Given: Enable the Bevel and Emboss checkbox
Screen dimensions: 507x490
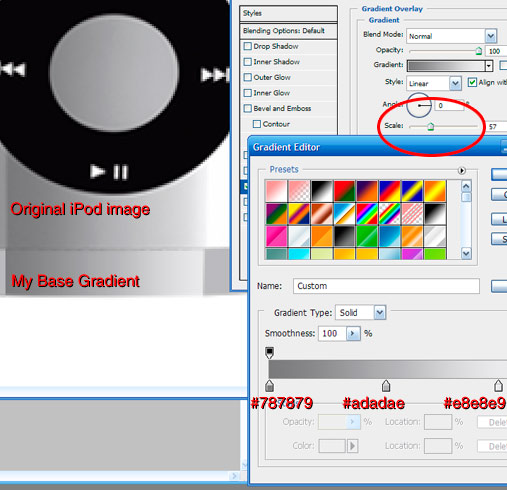Looking at the screenshot, I should click(248, 108).
